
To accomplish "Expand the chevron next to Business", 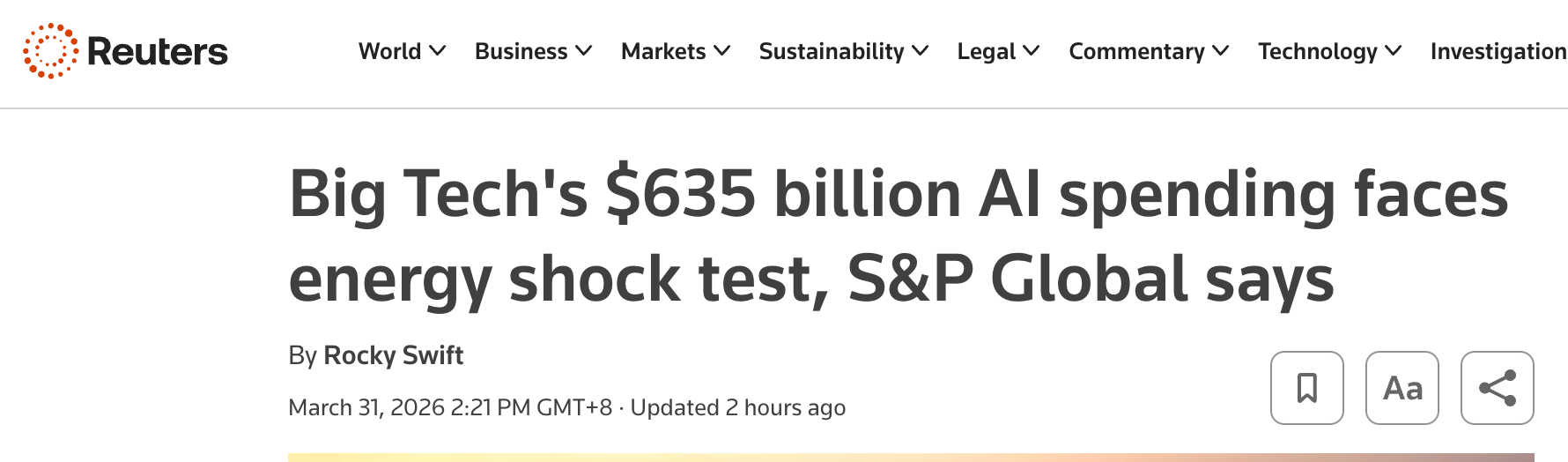I will point(583,51).
